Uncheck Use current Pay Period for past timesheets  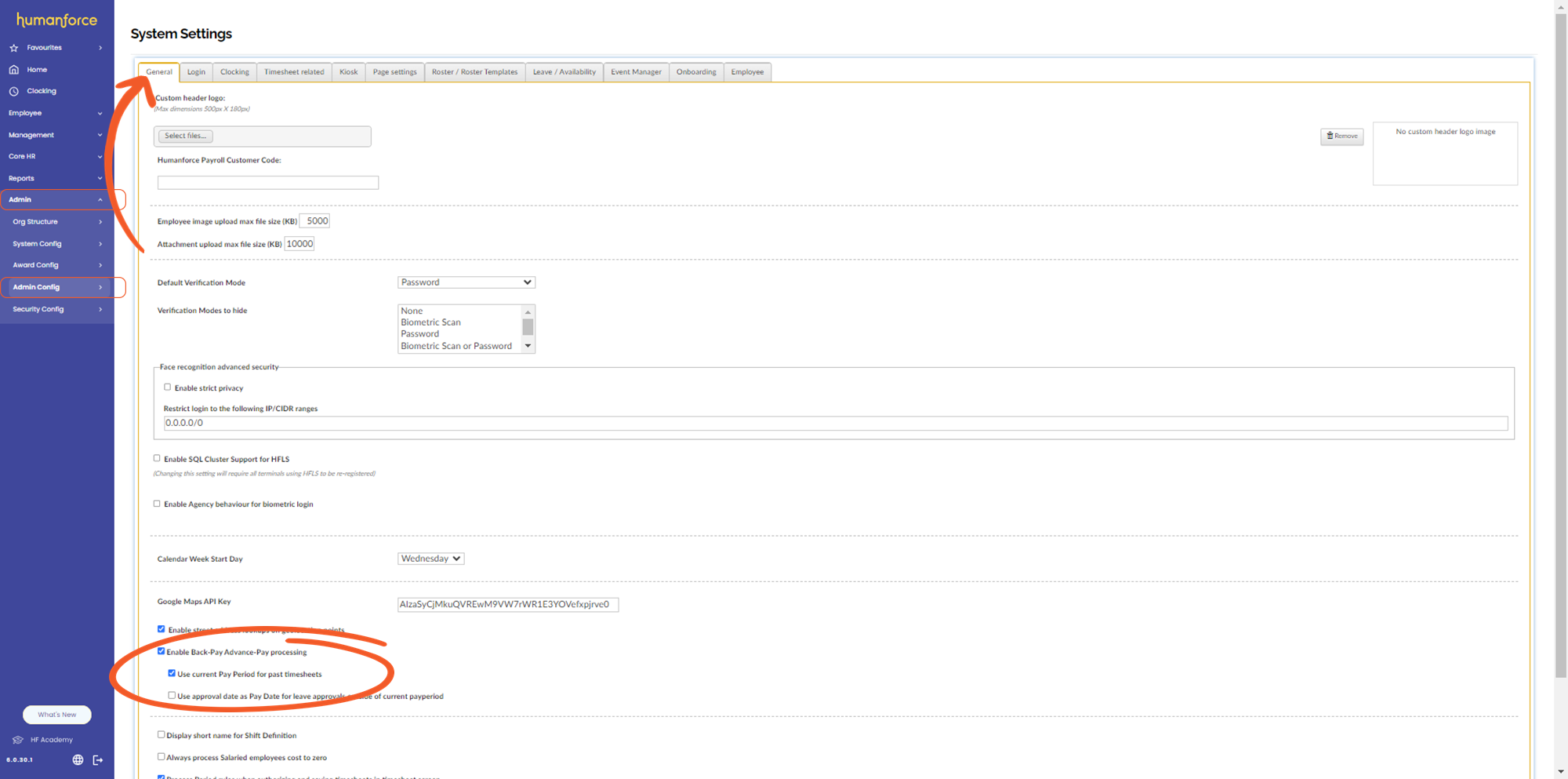pyautogui.click(x=172, y=672)
